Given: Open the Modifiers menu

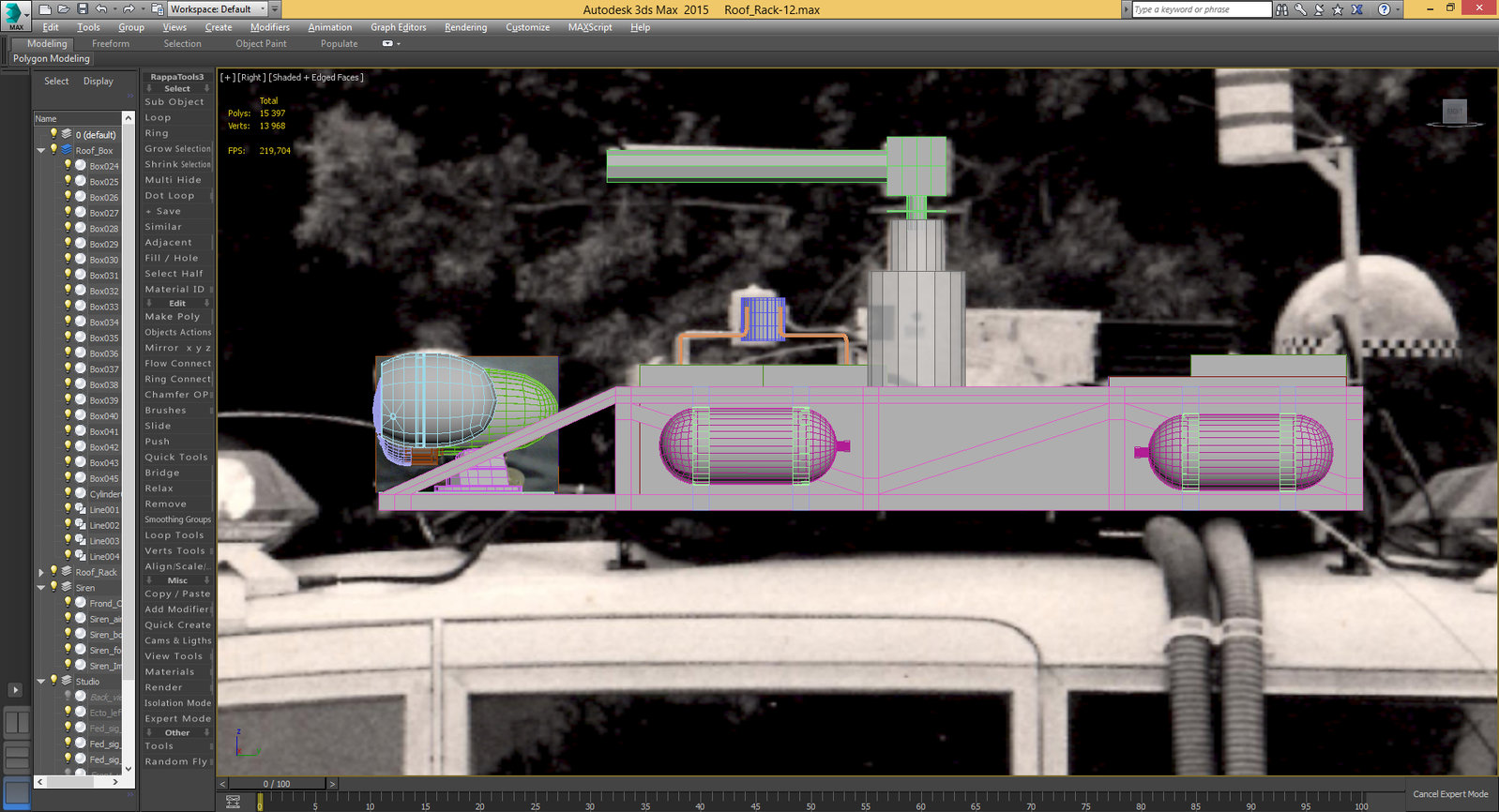Looking at the screenshot, I should click(269, 27).
